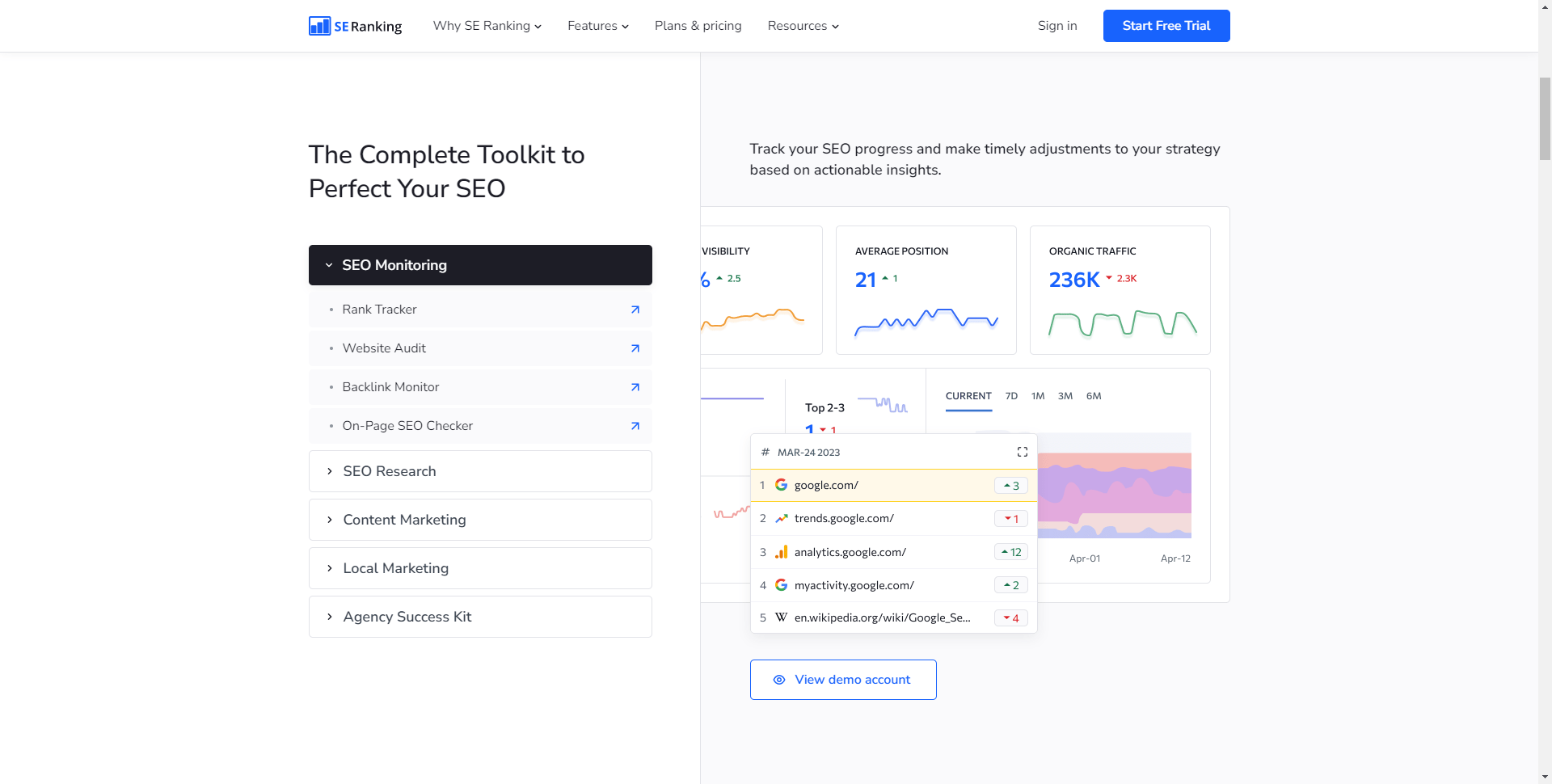The height and width of the screenshot is (784, 1552).
Task: Select the CURRENT chart tab
Action: [968, 396]
